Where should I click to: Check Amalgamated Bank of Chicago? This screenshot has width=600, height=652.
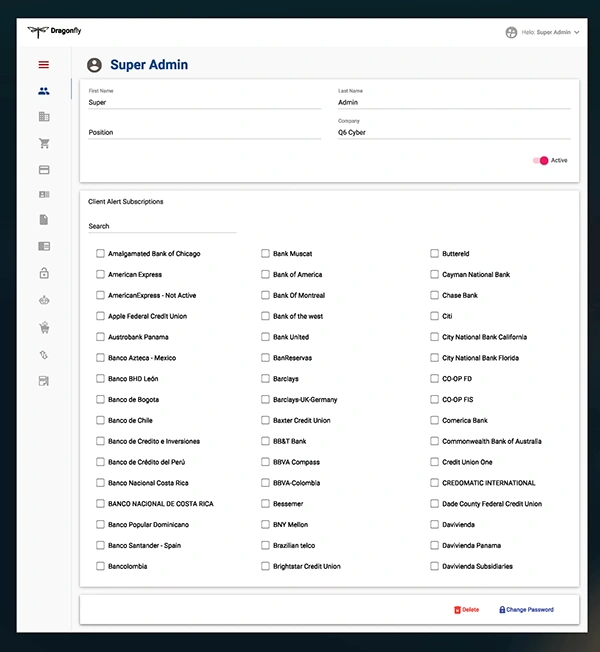pyautogui.click(x=100, y=253)
